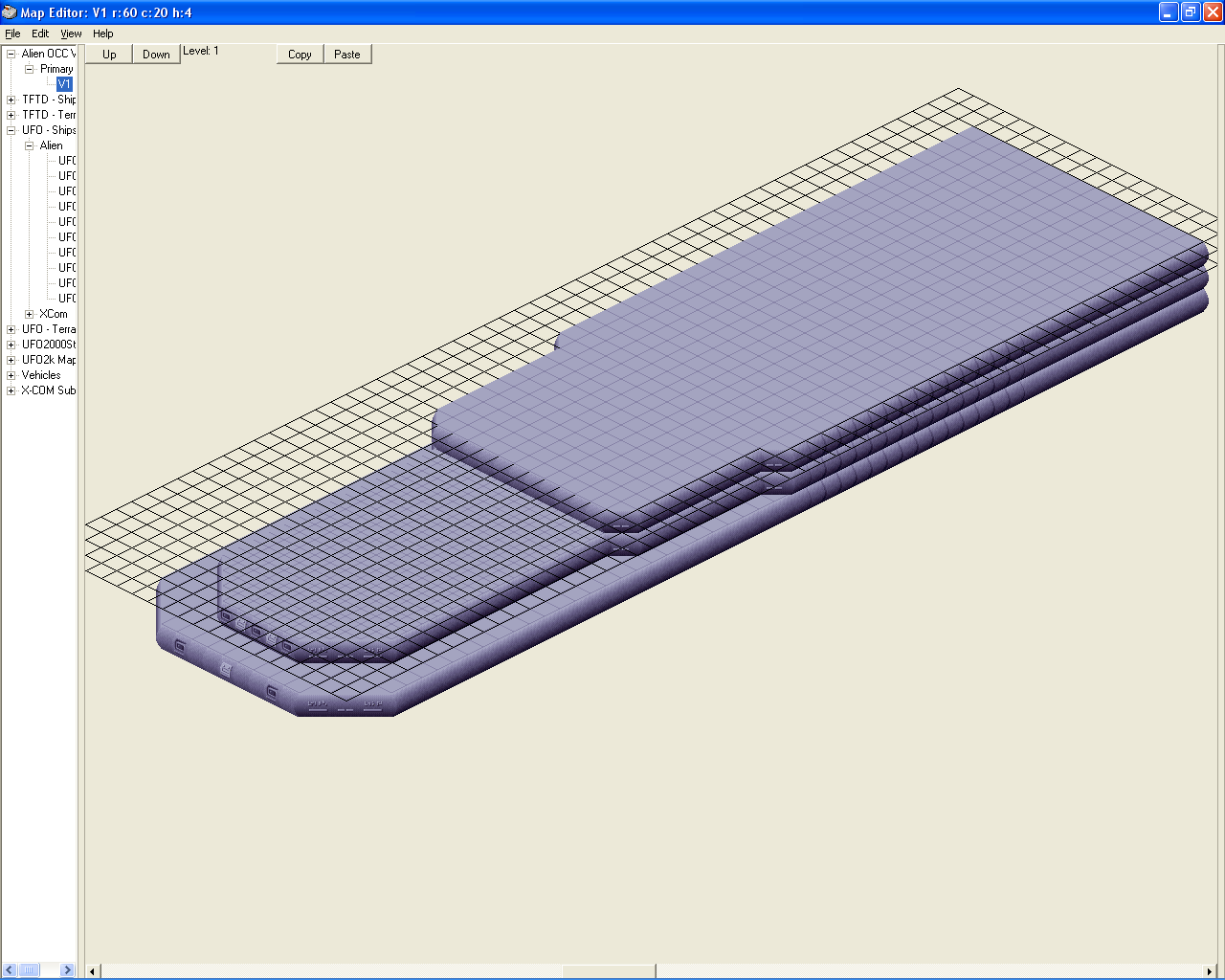The width and height of the screenshot is (1225, 980).
Task: Open the View menu
Action: click(x=71, y=33)
